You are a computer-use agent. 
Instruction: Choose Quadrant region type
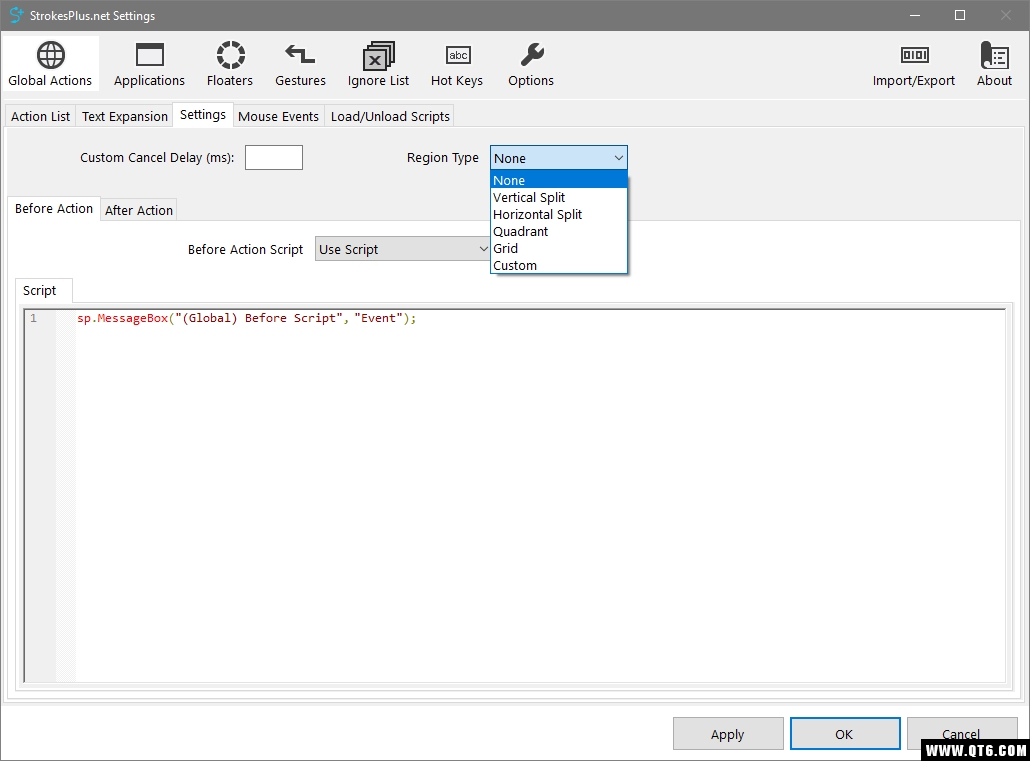[559, 231]
